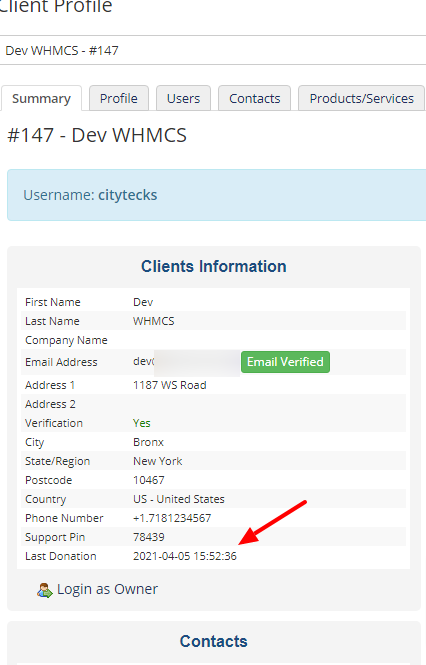Viewport: 426px width, 665px height.
Task: Go to the Contacts tab
Action: (x=255, y=98)
